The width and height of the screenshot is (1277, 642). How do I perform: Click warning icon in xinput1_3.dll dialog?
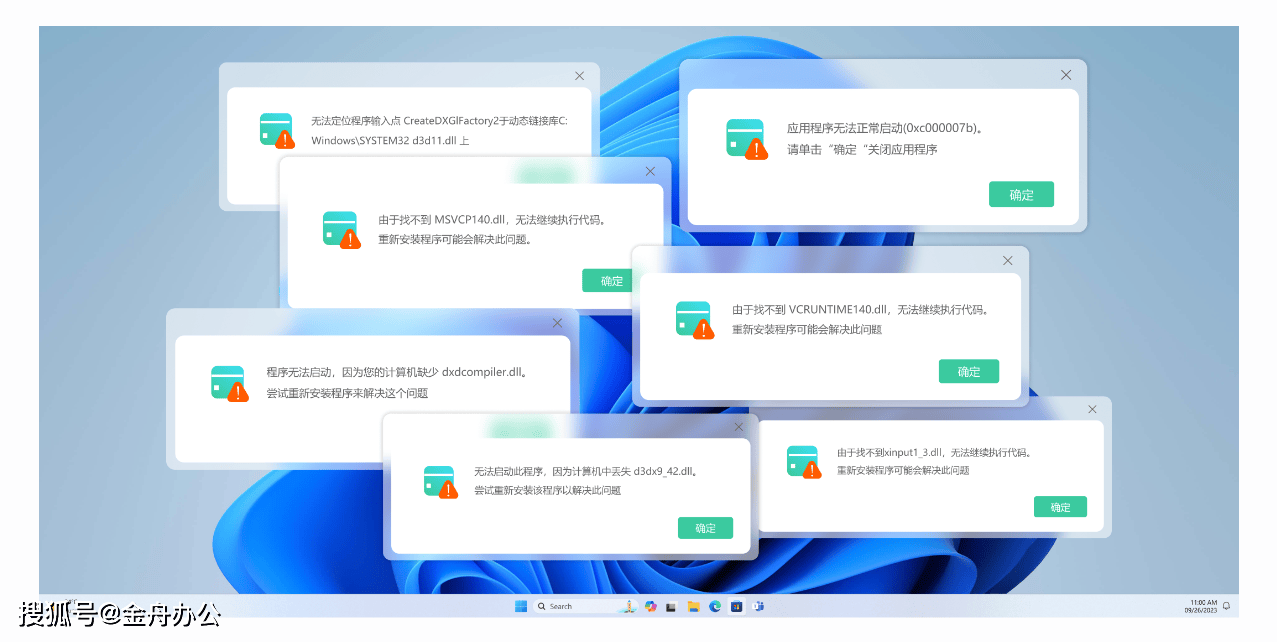[x=804, y=461]
